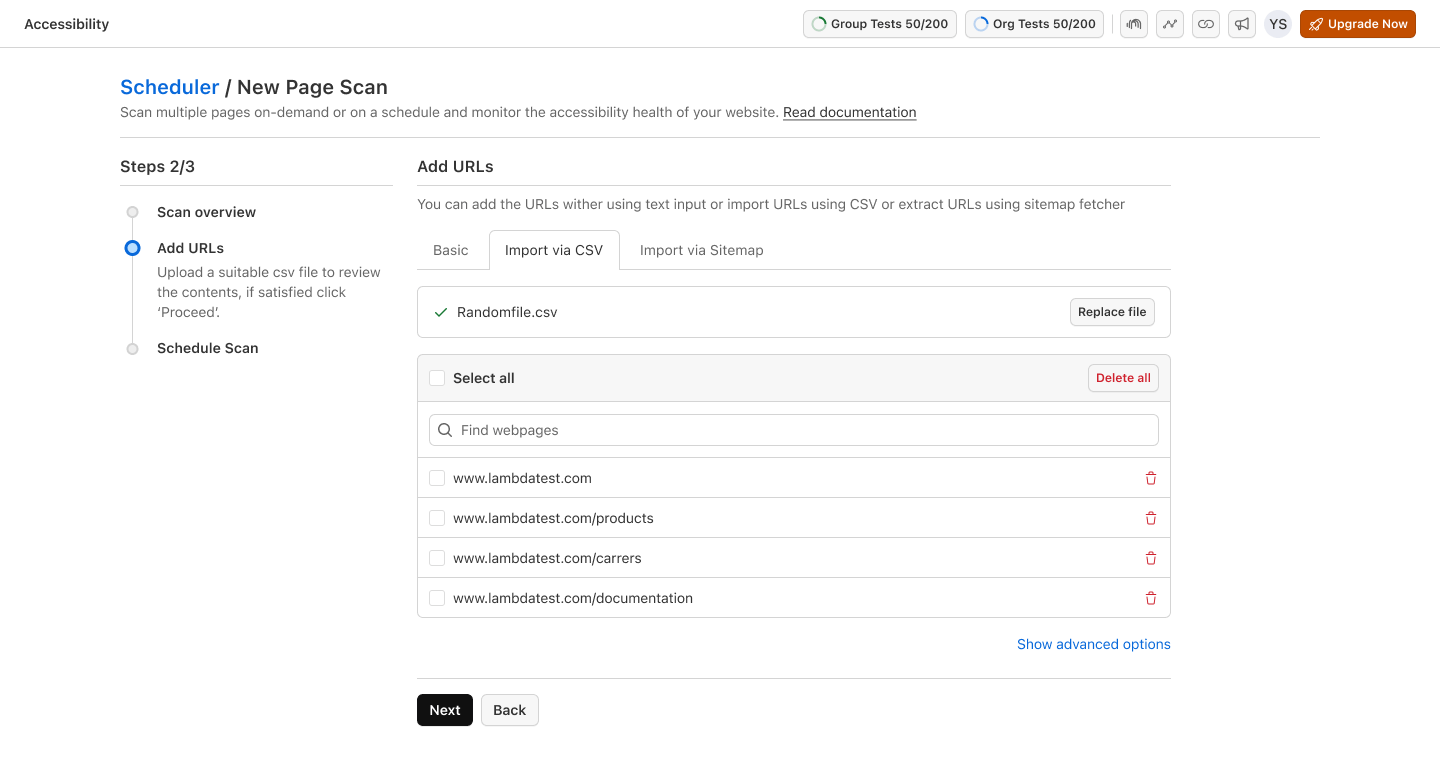This screenshot has height=780, width=1440.
Task: Open the announcements megaphone icon
Action: (x=1241, y=24)
